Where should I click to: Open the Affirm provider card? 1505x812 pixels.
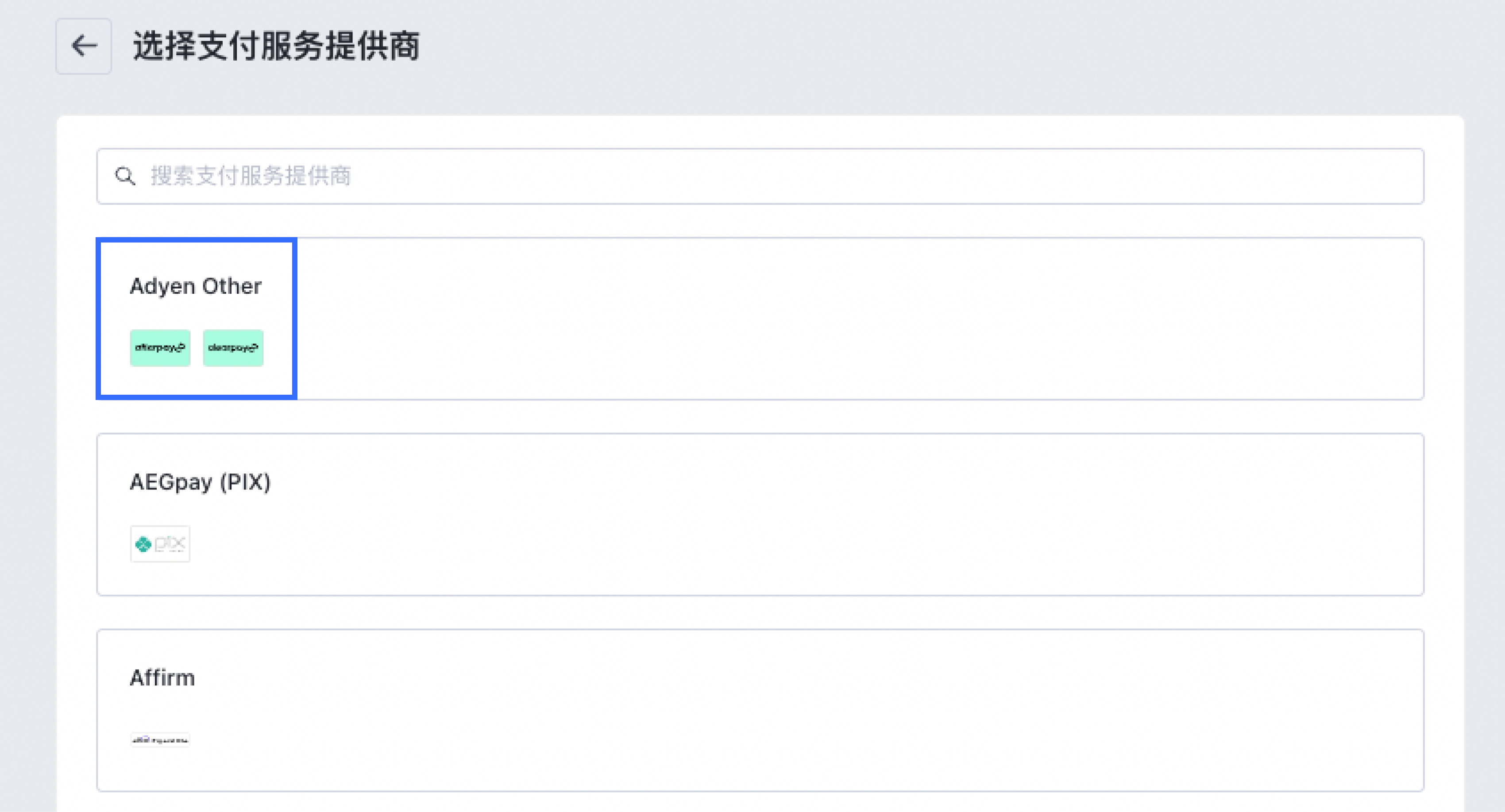(760, 710)
